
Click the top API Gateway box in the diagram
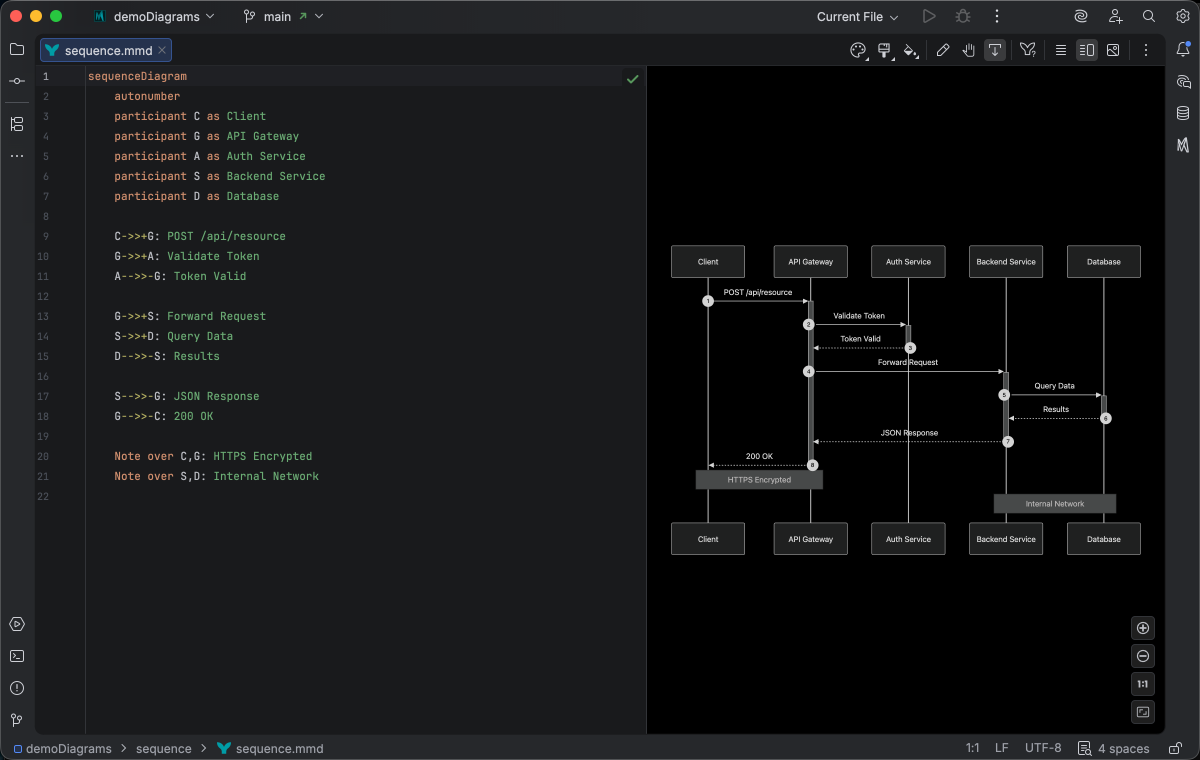pos(811,262)
